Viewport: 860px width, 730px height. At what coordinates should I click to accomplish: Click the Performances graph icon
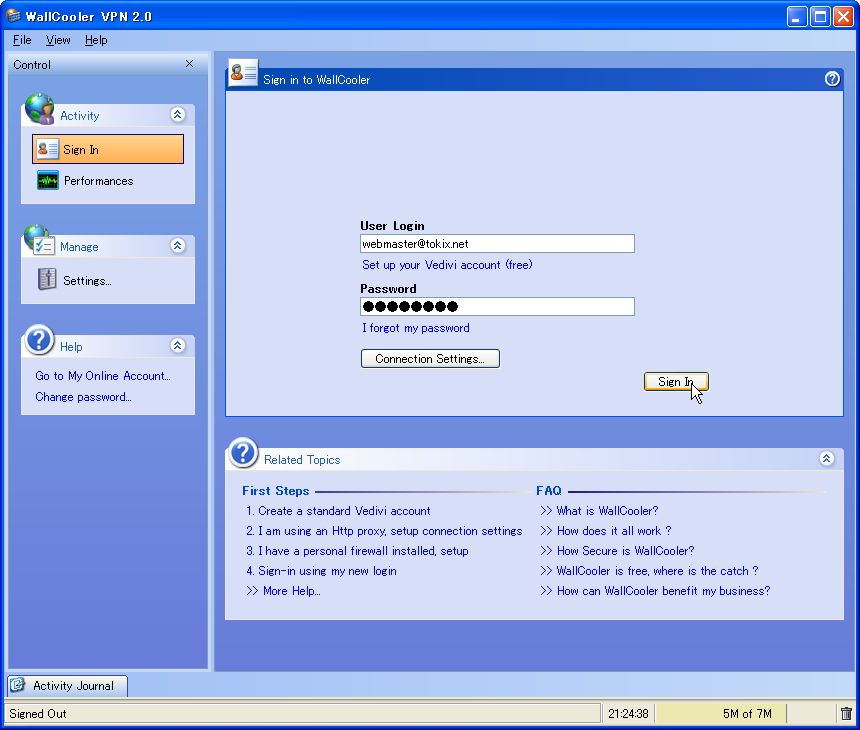pyautogui.click(x=47, y=180)
